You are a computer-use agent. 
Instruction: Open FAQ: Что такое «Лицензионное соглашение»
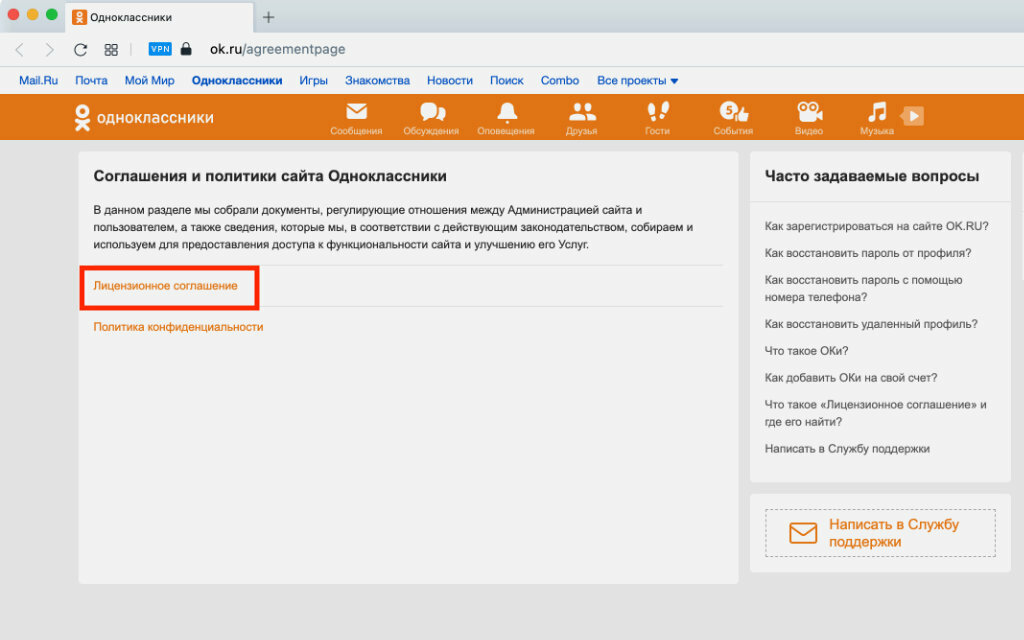click(x=876, y=413)
